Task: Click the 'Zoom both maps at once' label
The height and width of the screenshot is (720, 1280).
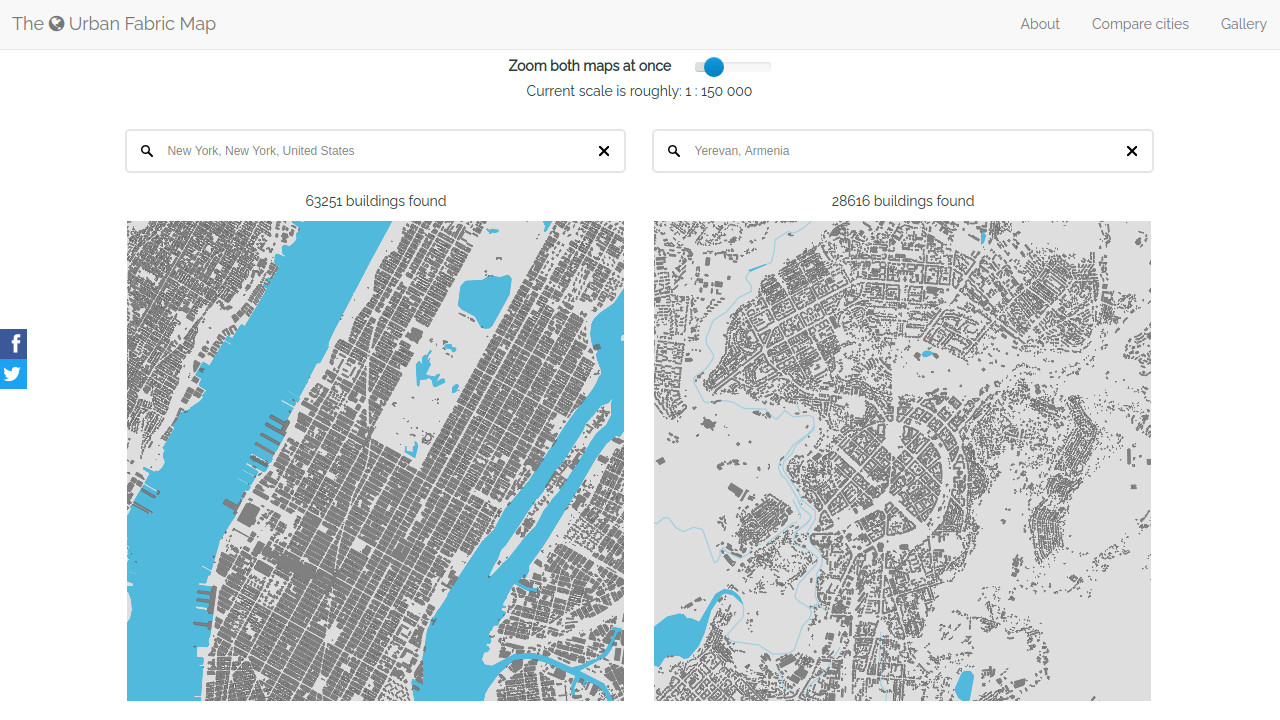Action: click(x=590, y=66)
